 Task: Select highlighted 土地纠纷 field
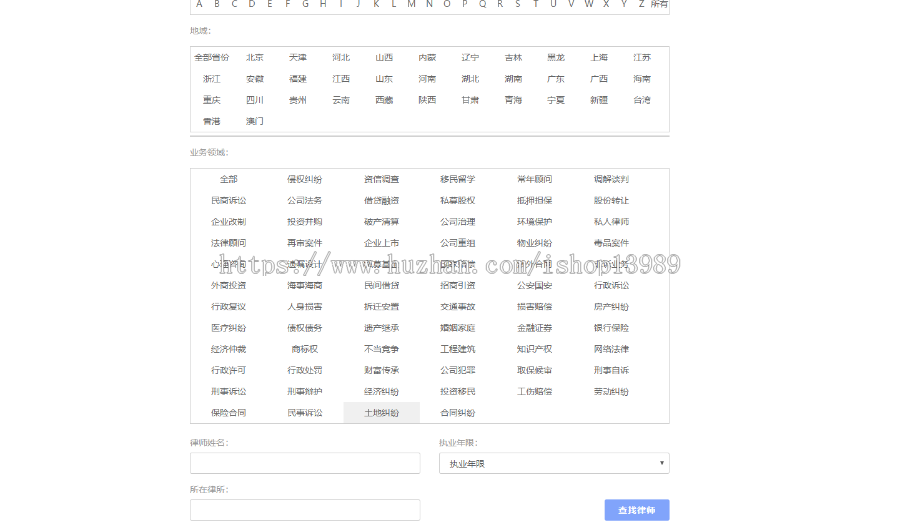(x=381, y=413)
